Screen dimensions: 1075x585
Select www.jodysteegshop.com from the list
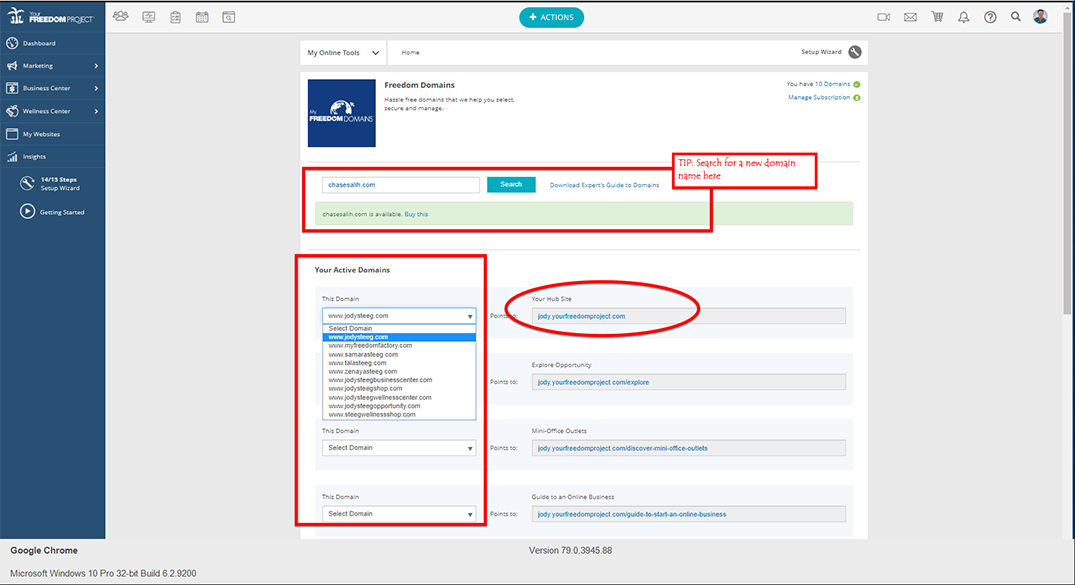pos(399,388)
